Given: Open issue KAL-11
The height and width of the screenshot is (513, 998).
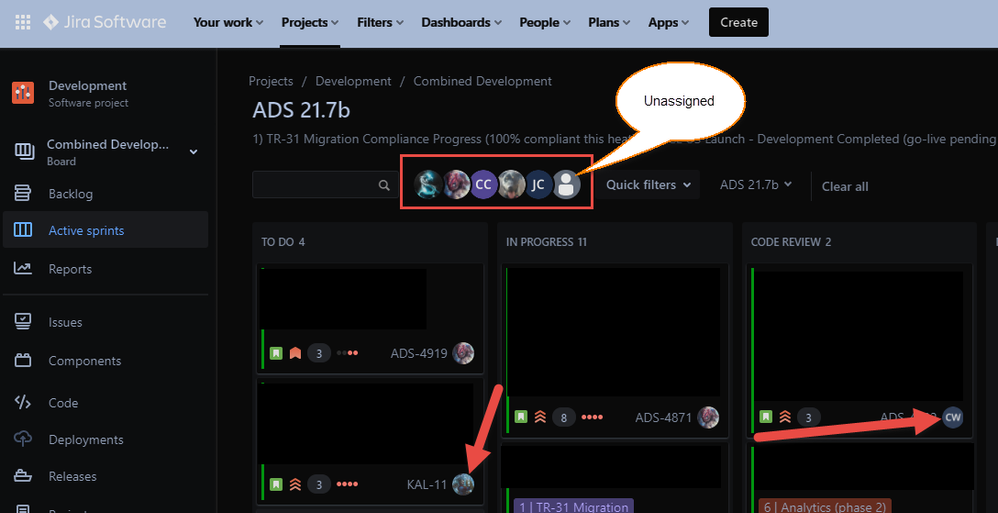Looking at the screenshot, I should 426,484.
